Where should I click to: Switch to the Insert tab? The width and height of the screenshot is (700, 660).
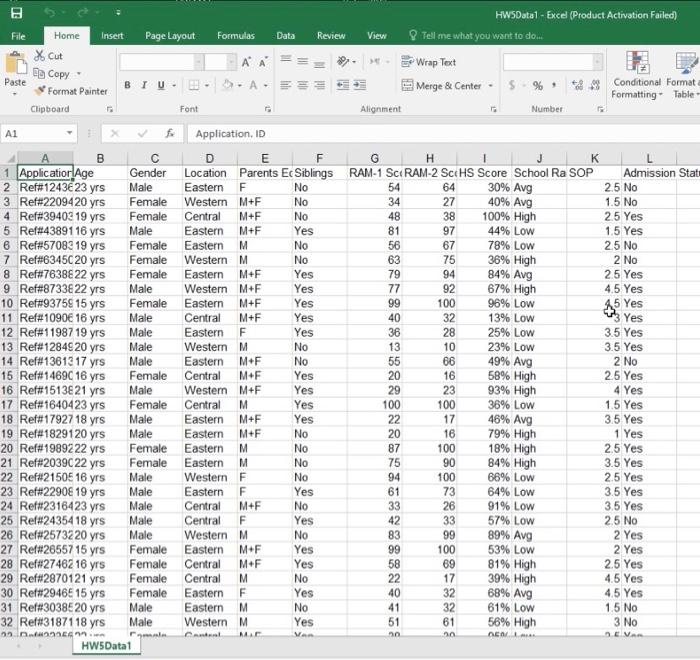point(112,36)
